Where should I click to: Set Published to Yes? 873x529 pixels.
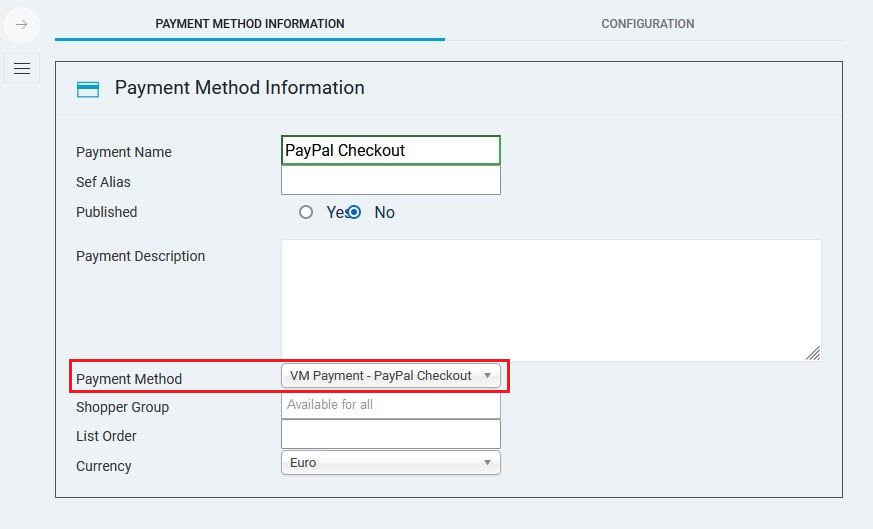306,212
